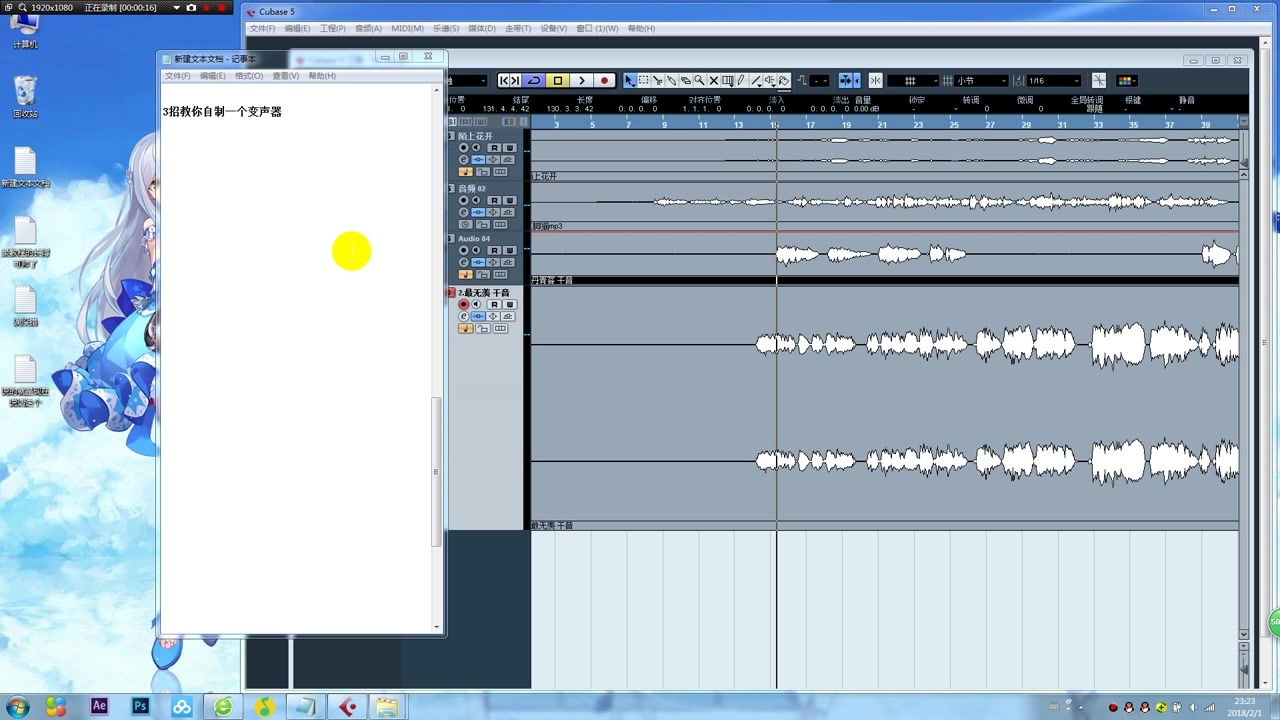The height and width of the screenshot is (720, 1280).
Task: Open Notepad 文件(F) menu
Action: pyautogui.click(x=177, y=76)
